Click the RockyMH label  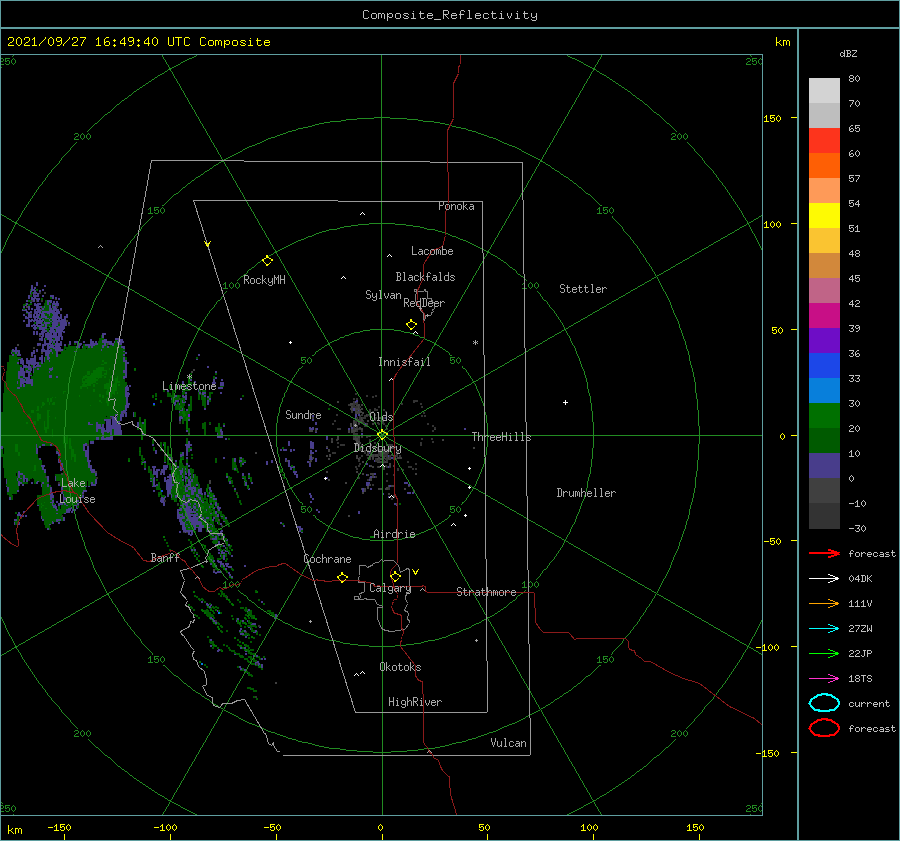click(x=264, y=280)
